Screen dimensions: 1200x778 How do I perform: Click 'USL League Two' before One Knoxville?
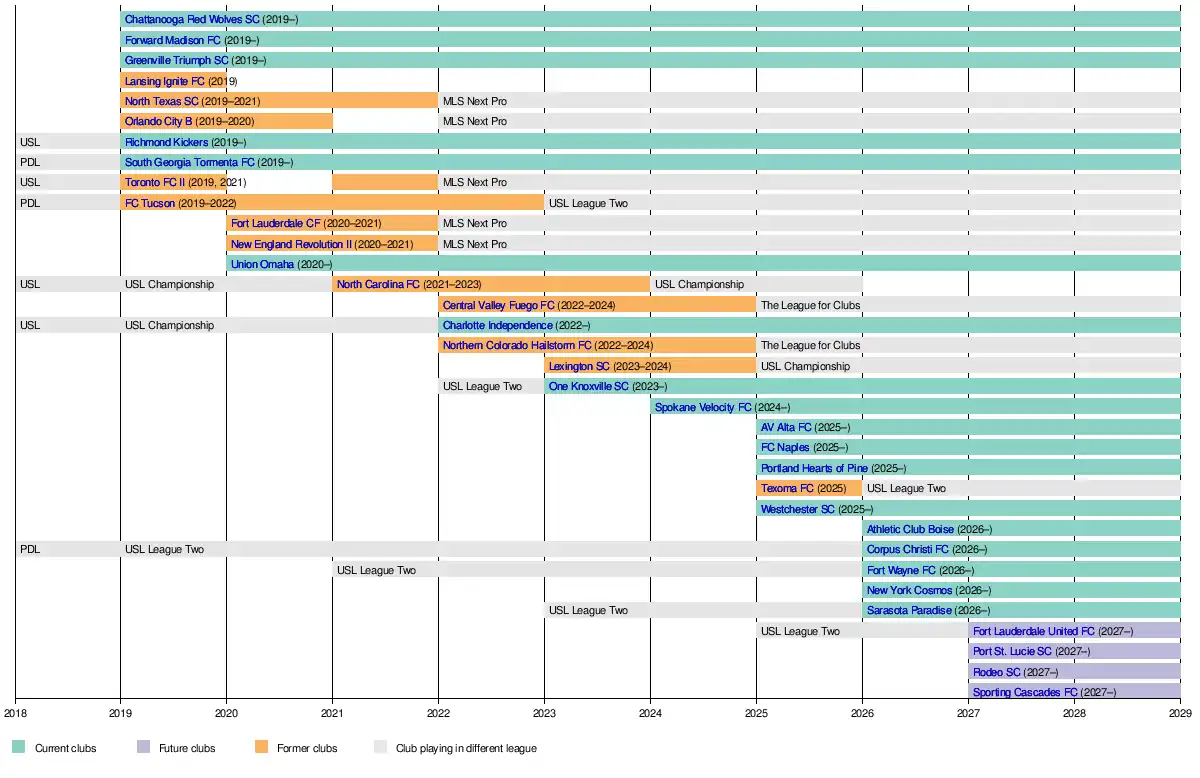(482, 386)
